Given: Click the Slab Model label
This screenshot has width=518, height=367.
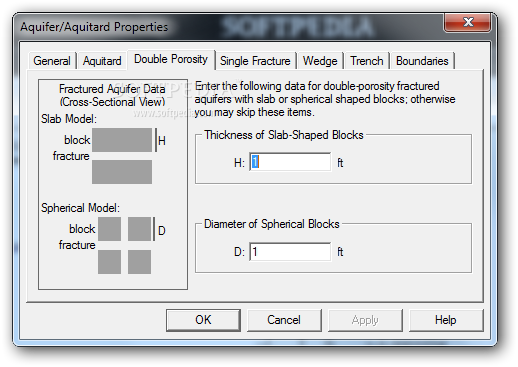Looking at the screenshot, I should pyautogui.click(x=69, y=119).
